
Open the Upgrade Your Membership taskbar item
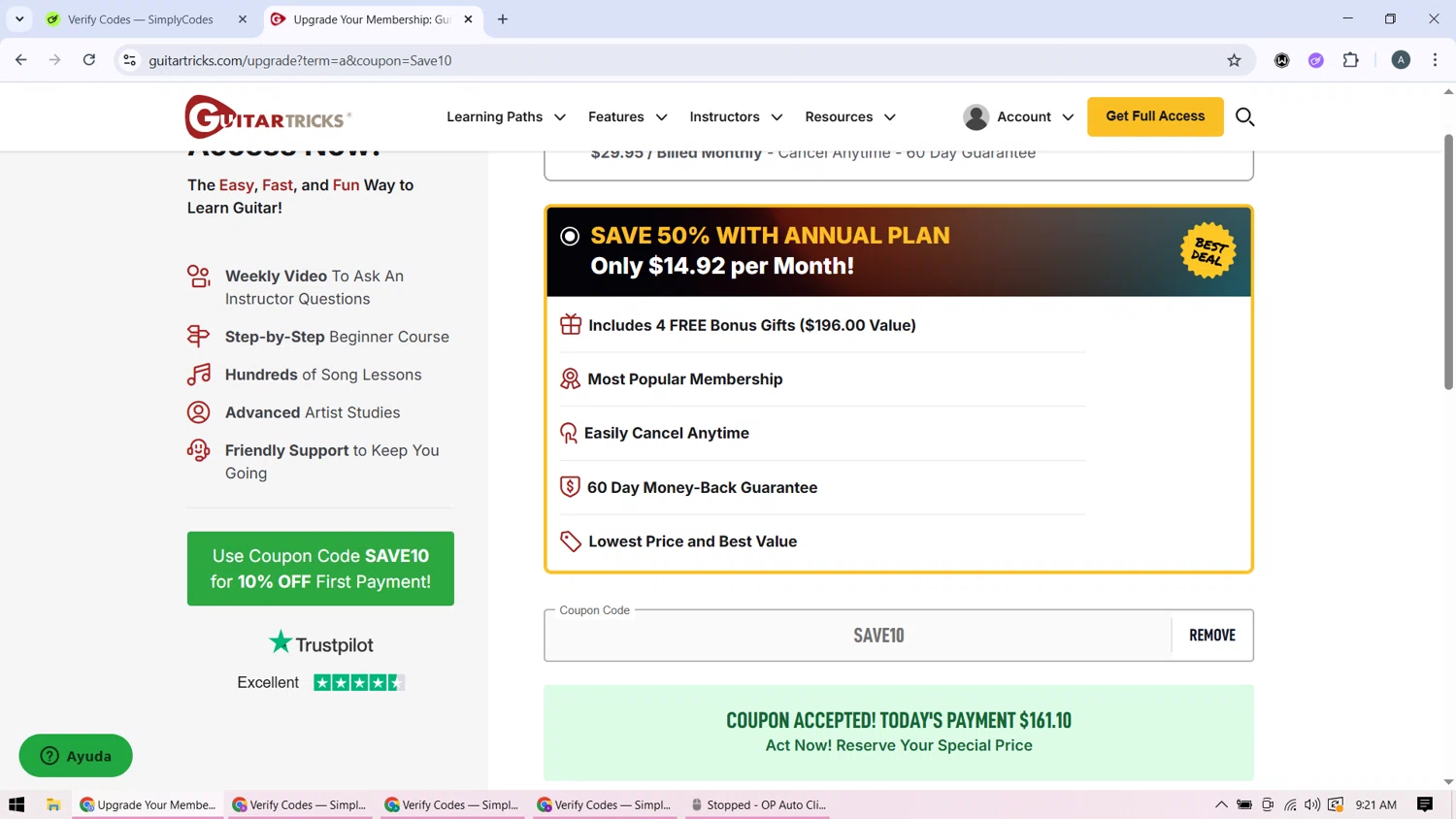(x=148, y=804)
